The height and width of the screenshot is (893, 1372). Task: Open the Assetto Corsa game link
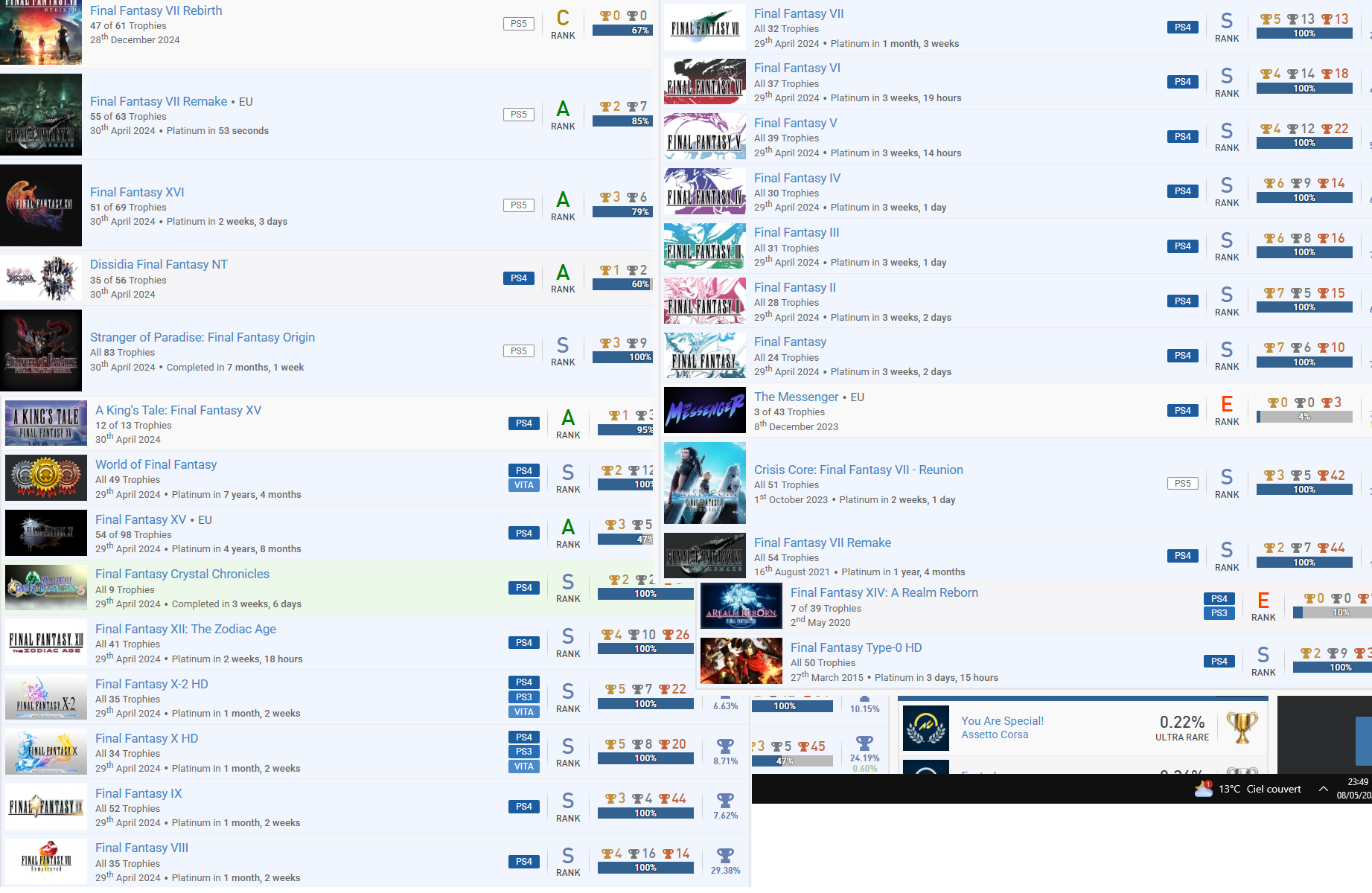(995, 734)
